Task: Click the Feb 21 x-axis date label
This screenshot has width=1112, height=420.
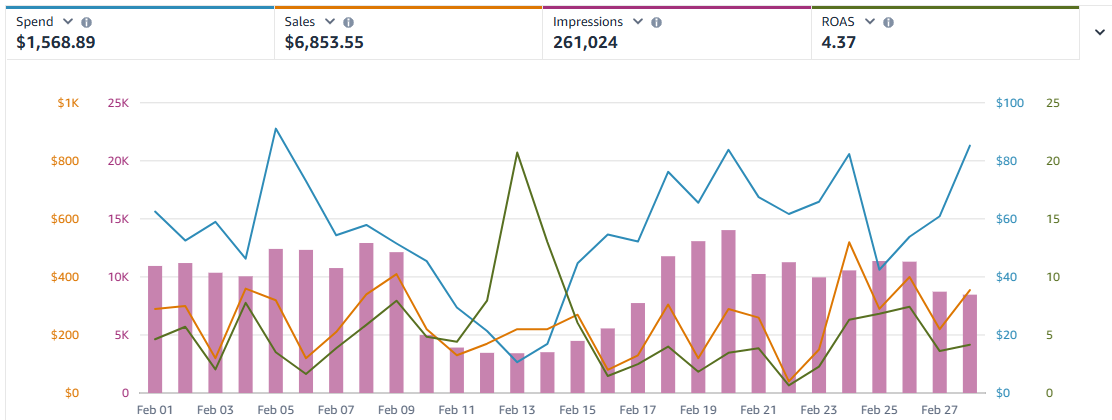Action: [759, 410]
